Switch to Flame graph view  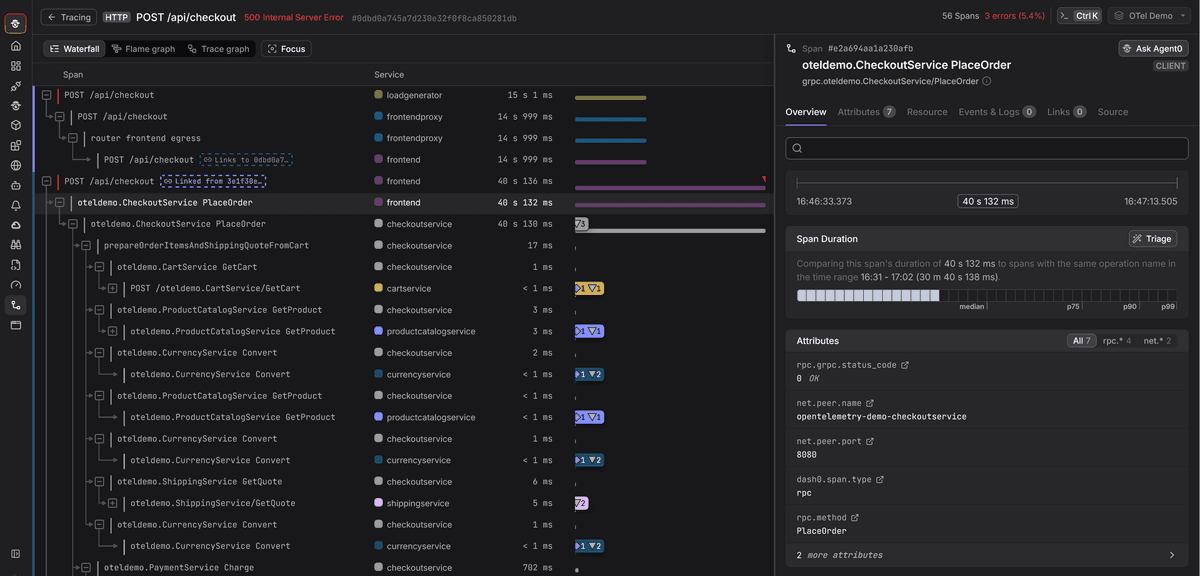(x=143, y=48)
